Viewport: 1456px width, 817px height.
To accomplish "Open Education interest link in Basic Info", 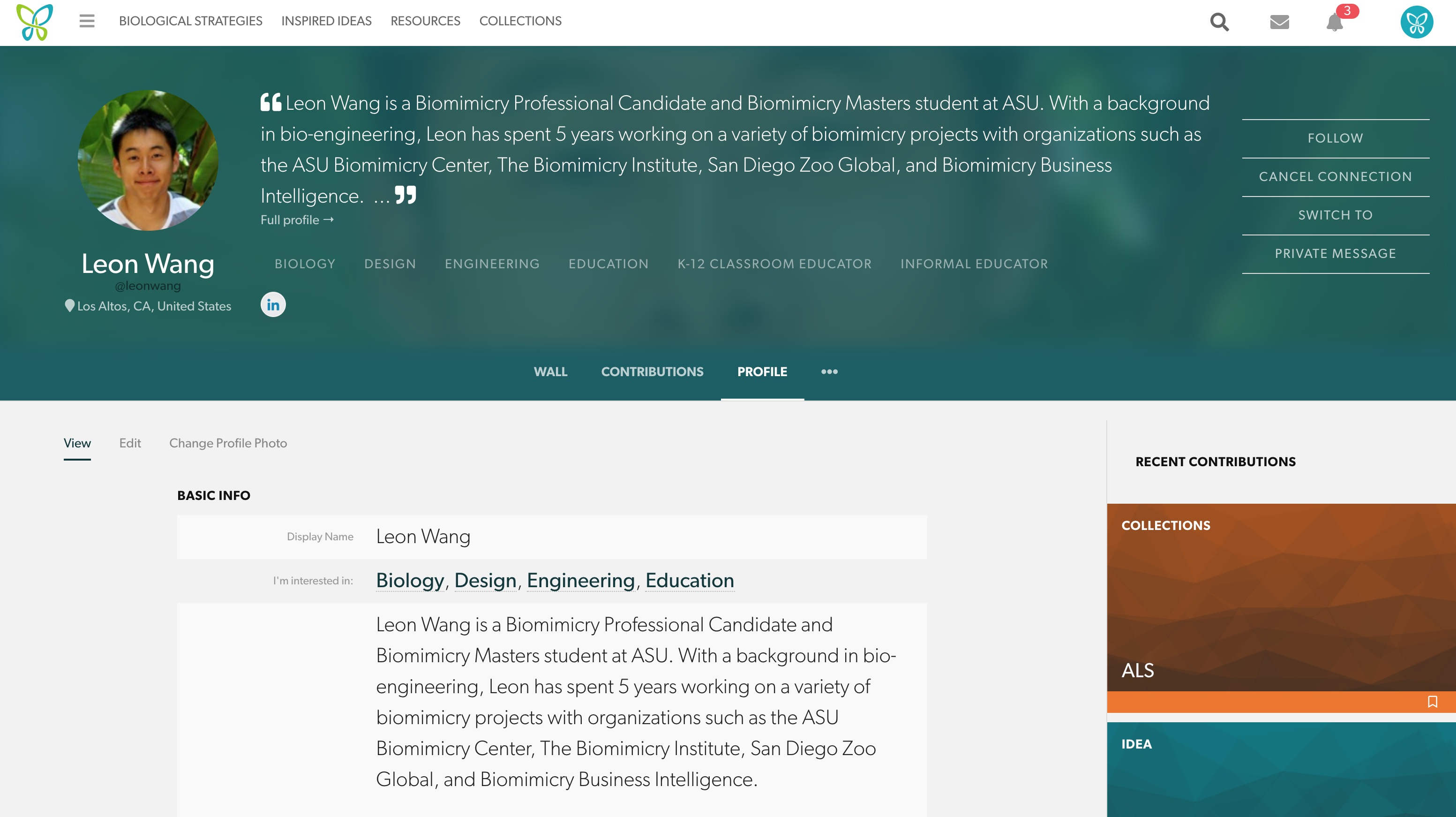I will [690, 581].
